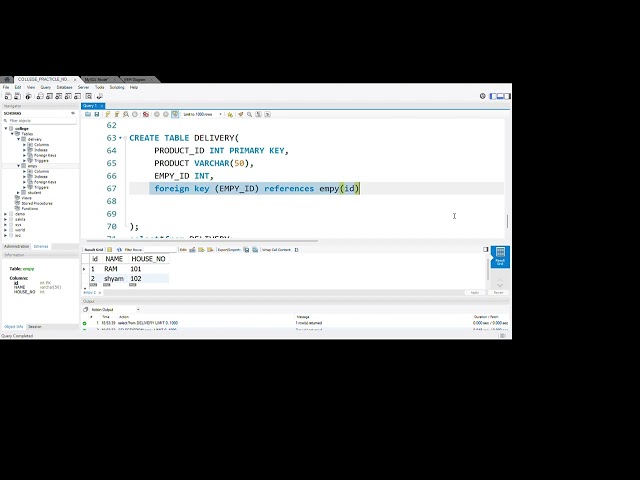Click the Result Grid side button
The height and width of the screenshot is (480, 640).
click(x=500, y=257)
